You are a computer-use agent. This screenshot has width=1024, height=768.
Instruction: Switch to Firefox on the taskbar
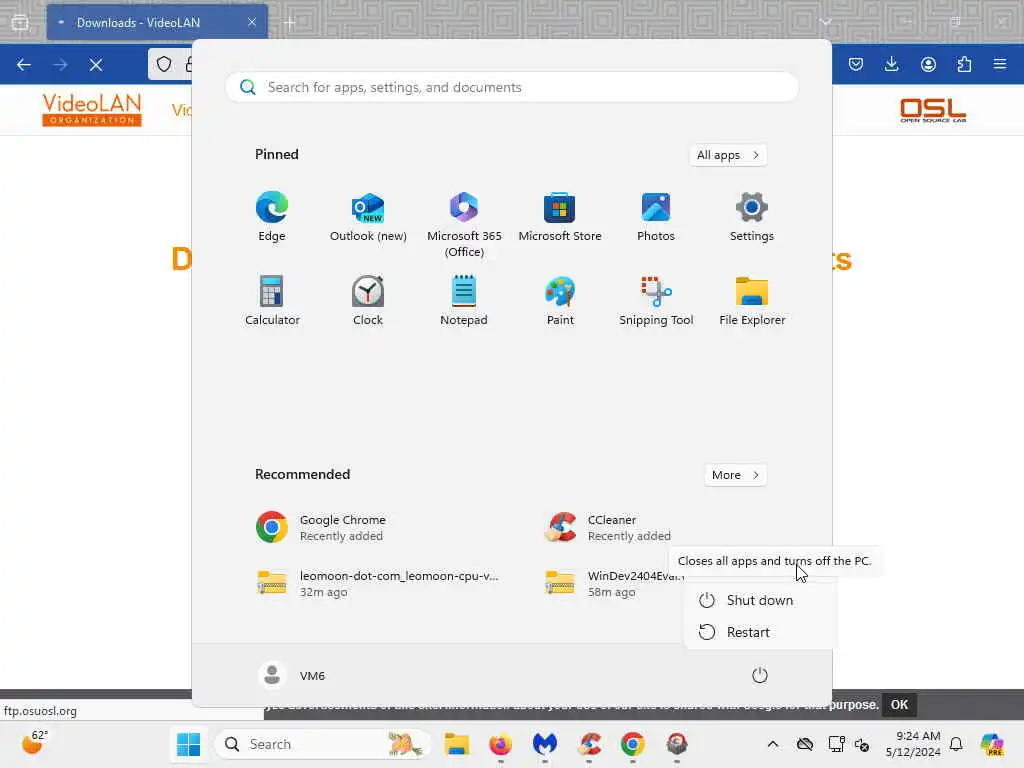pyautogui.click(x=501, y=744)
